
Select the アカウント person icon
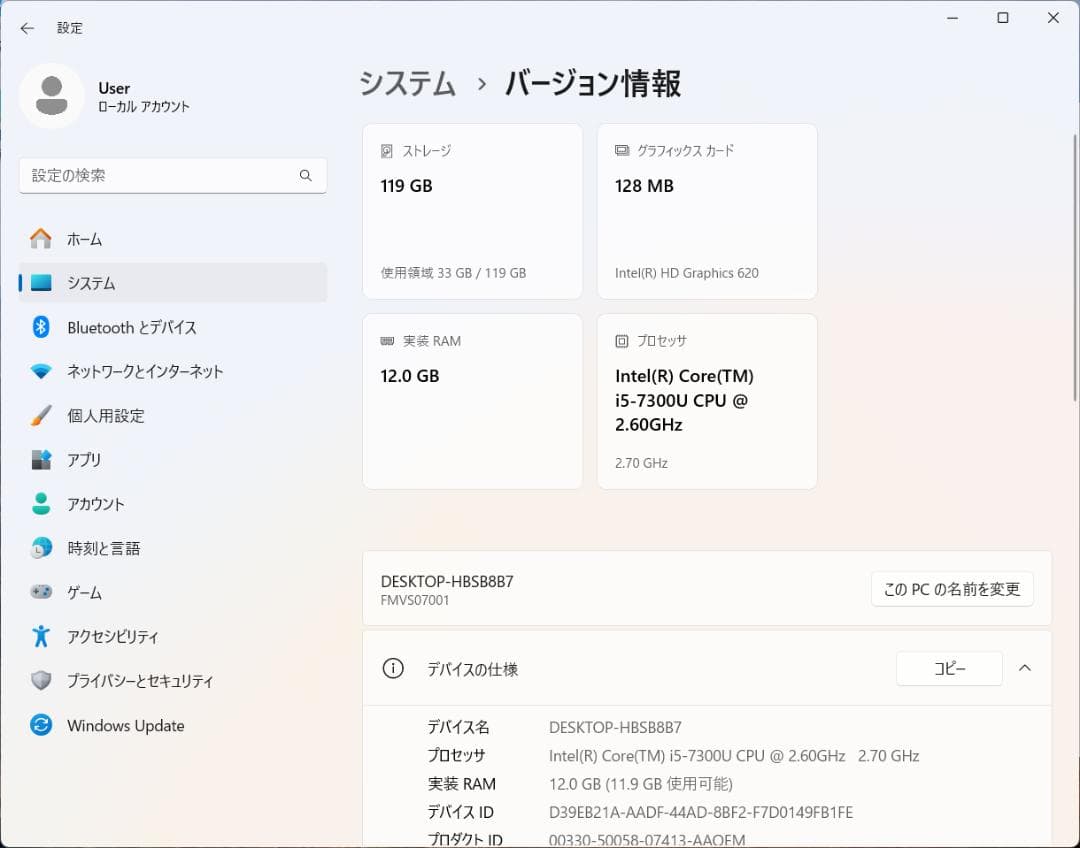pyautogui.click(x=40, y=504)
